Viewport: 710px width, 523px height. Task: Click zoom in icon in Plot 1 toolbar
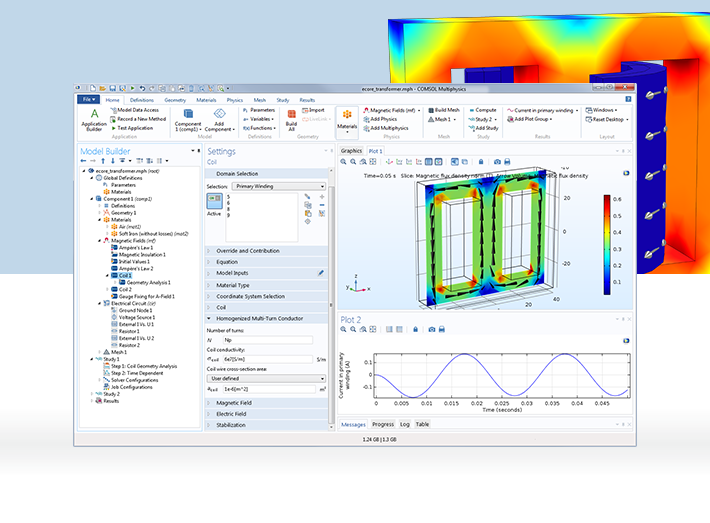coord(343,162)
